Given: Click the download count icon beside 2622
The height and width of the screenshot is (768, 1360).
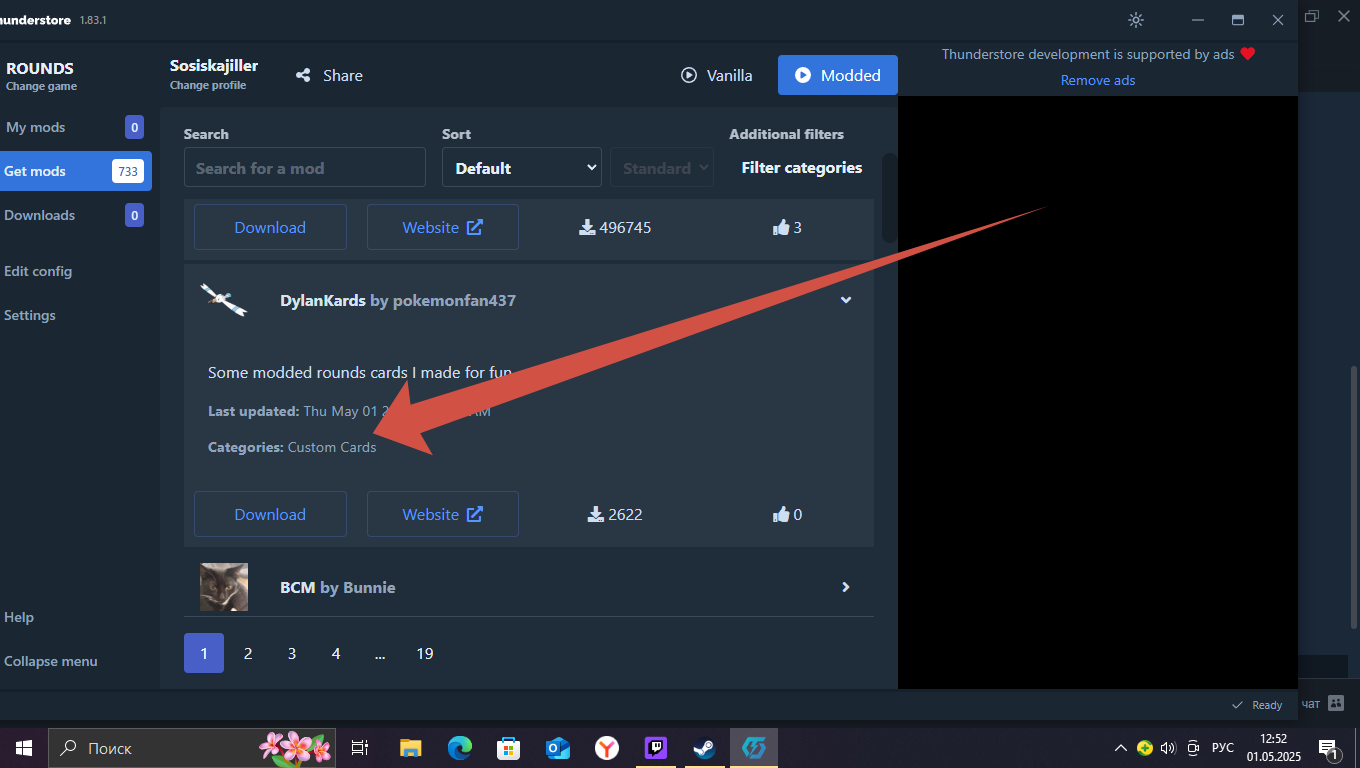Looking at the screenshot, I should click(x=596, y=514).
